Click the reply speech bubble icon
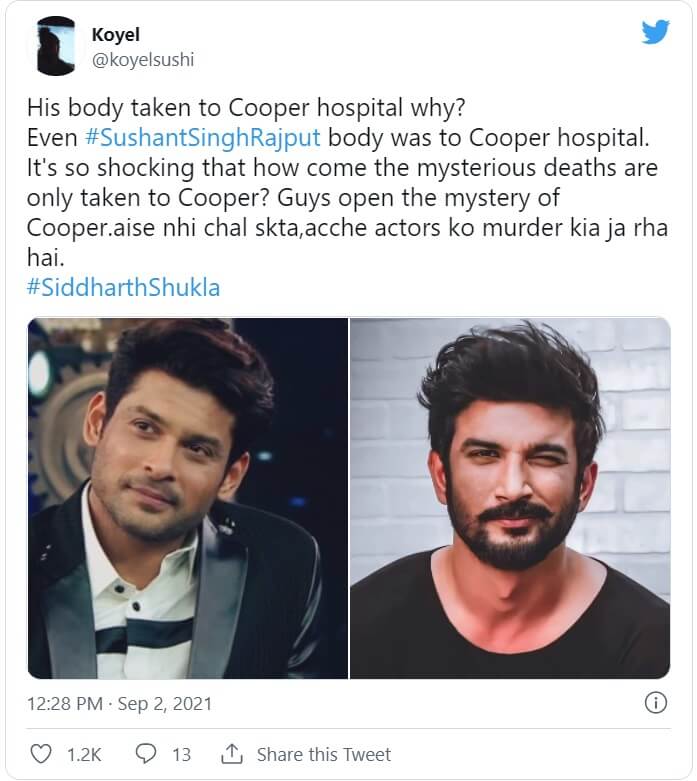 (145, 754)
